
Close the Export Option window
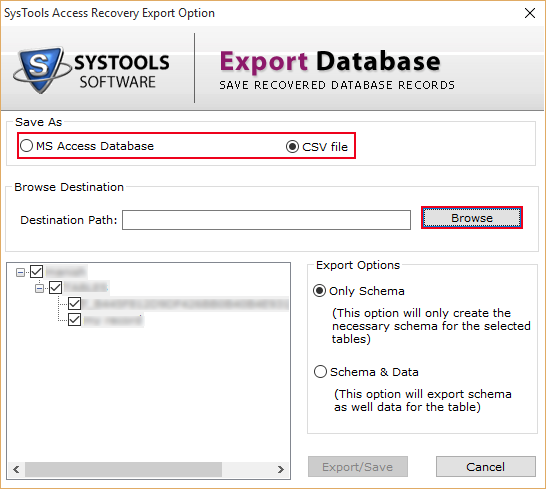(x=530, y=13)
